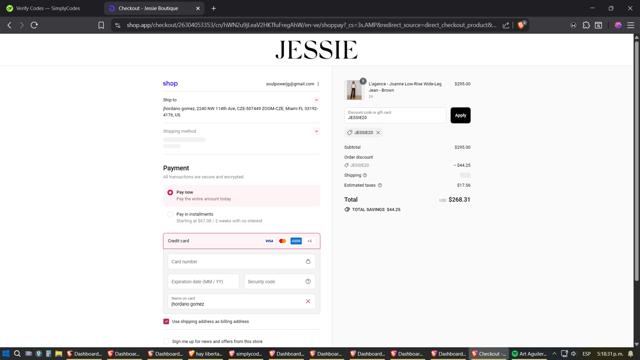
Task: Open Windows taskbar search
Action: (x=17, y=354)
